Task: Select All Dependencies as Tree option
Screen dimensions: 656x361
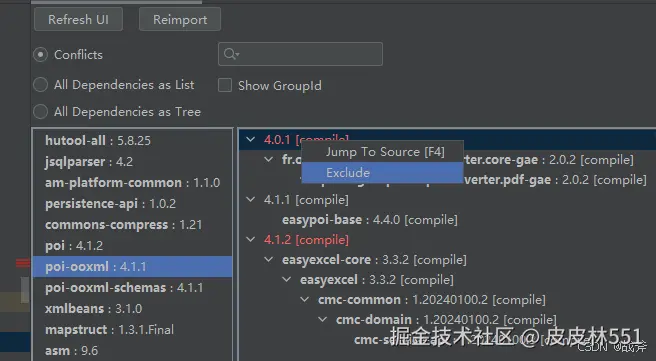Action: pos(41,112)
